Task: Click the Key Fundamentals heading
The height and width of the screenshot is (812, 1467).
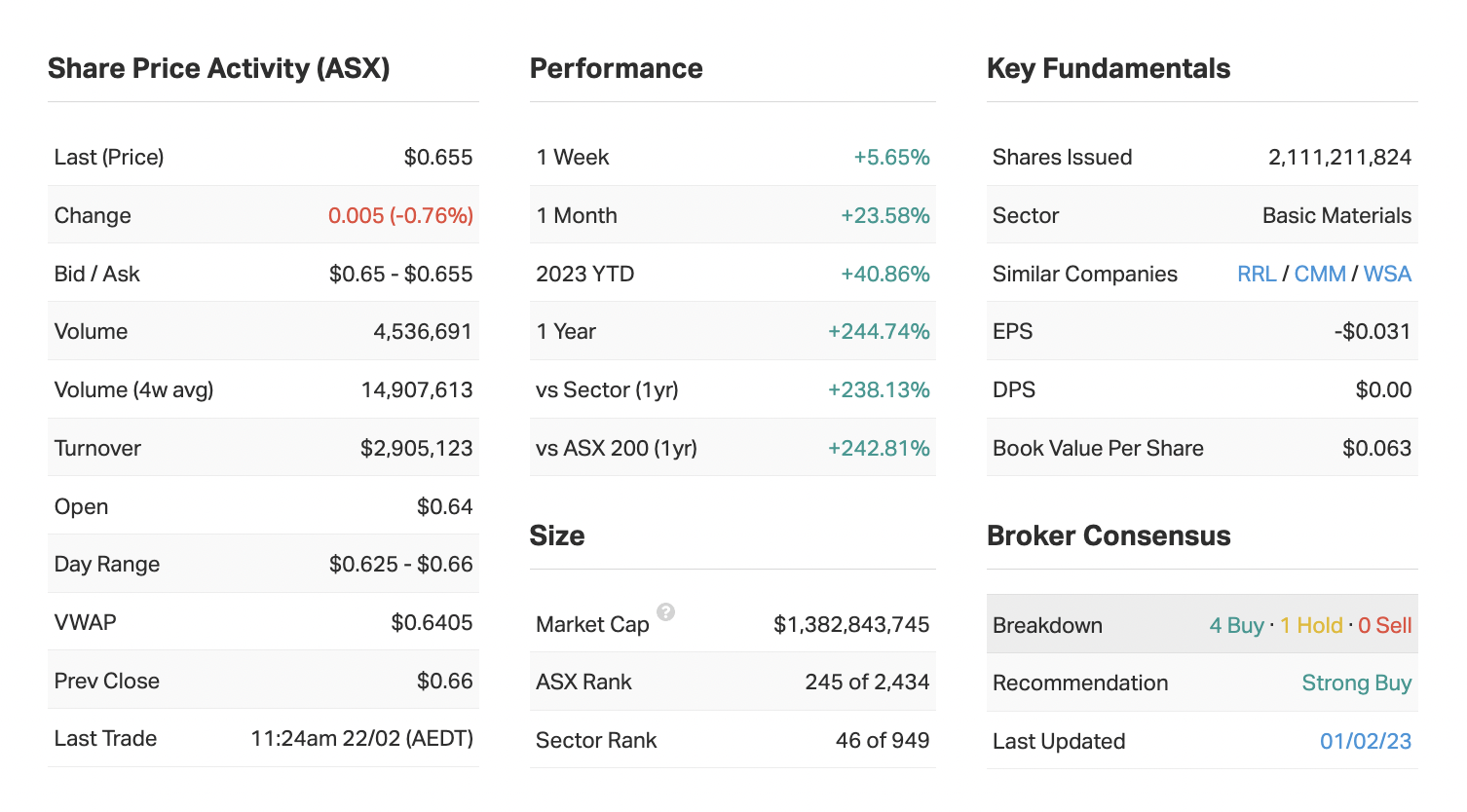Action: (1109, 68)
